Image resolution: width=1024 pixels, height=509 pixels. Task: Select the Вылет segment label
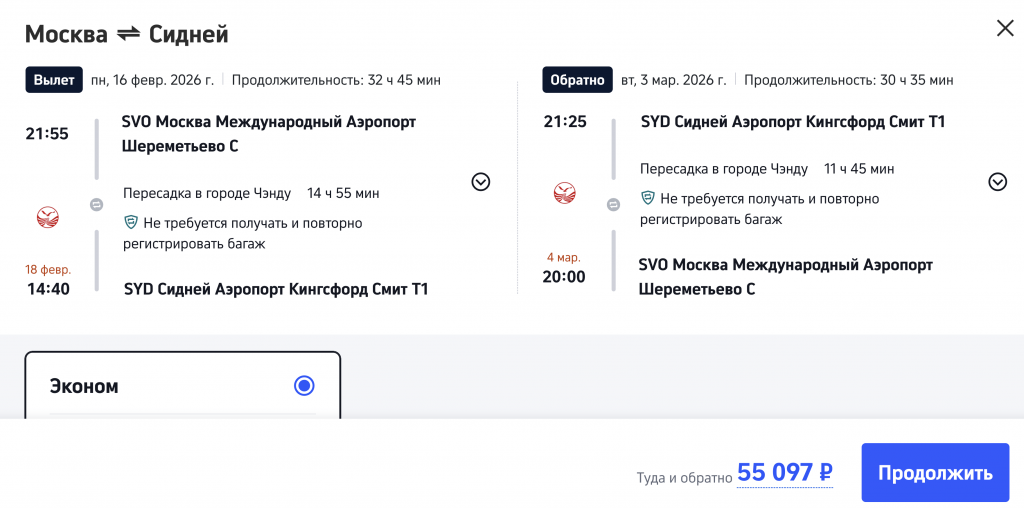pos(54,80)
